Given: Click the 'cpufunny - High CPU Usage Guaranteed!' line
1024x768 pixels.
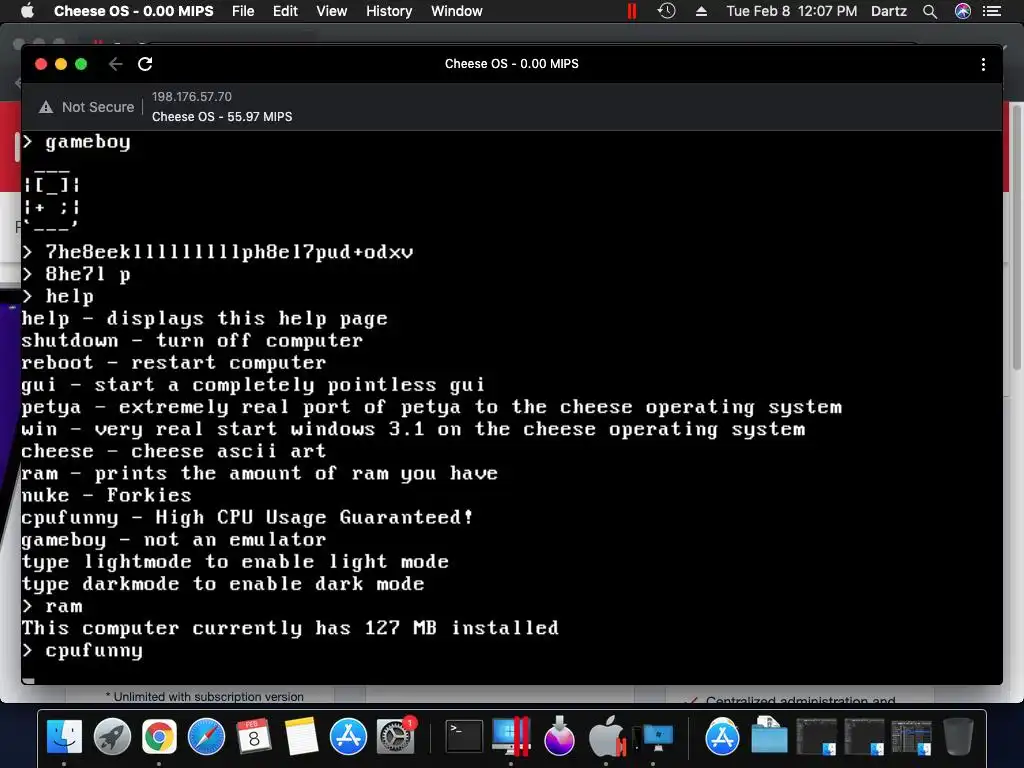Looking at the screenshot, I should pyautogui.click(x=248, y=517).
